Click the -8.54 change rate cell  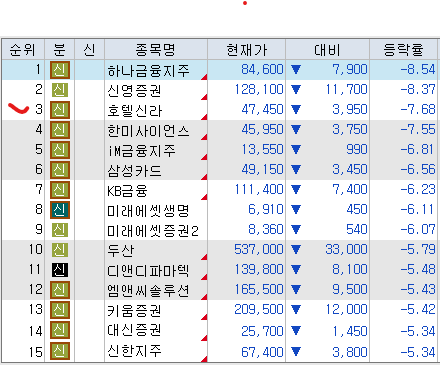pos(418,69)
